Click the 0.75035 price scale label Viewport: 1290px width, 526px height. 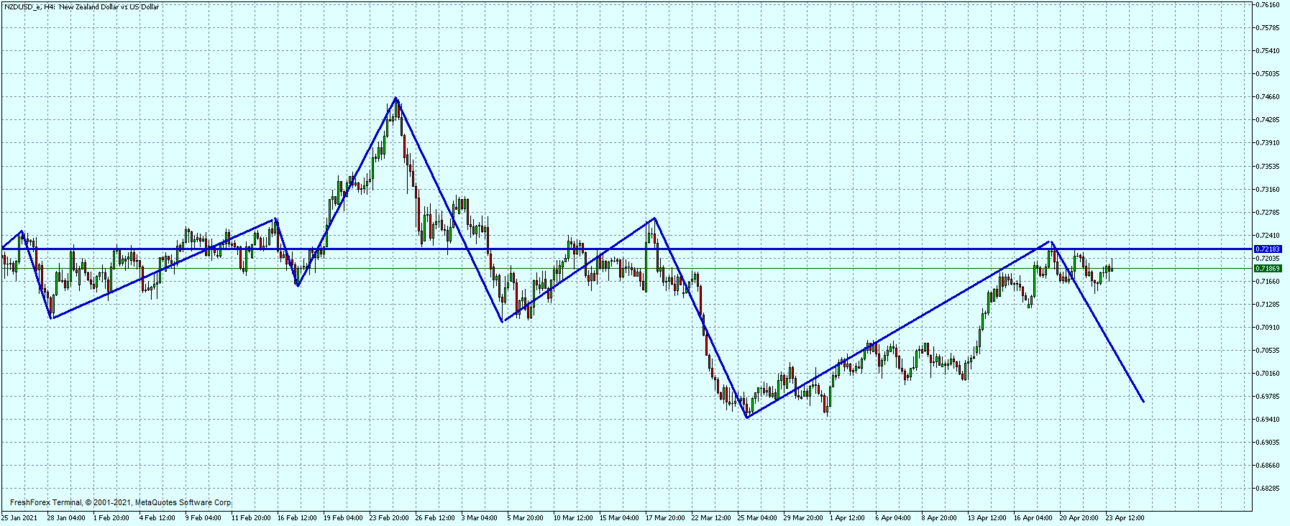click(1268, 74)
